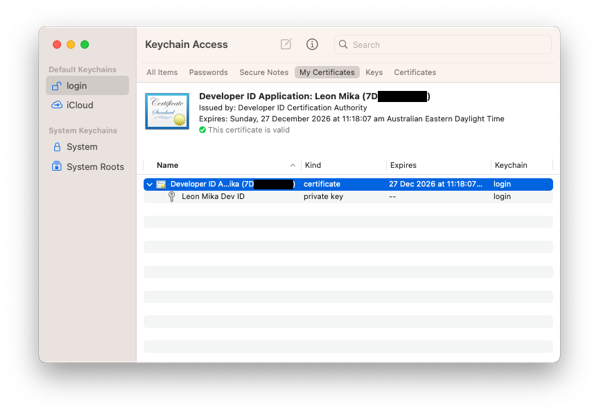
Task: Switch to Passwords tab
Action: coord(208,72)
